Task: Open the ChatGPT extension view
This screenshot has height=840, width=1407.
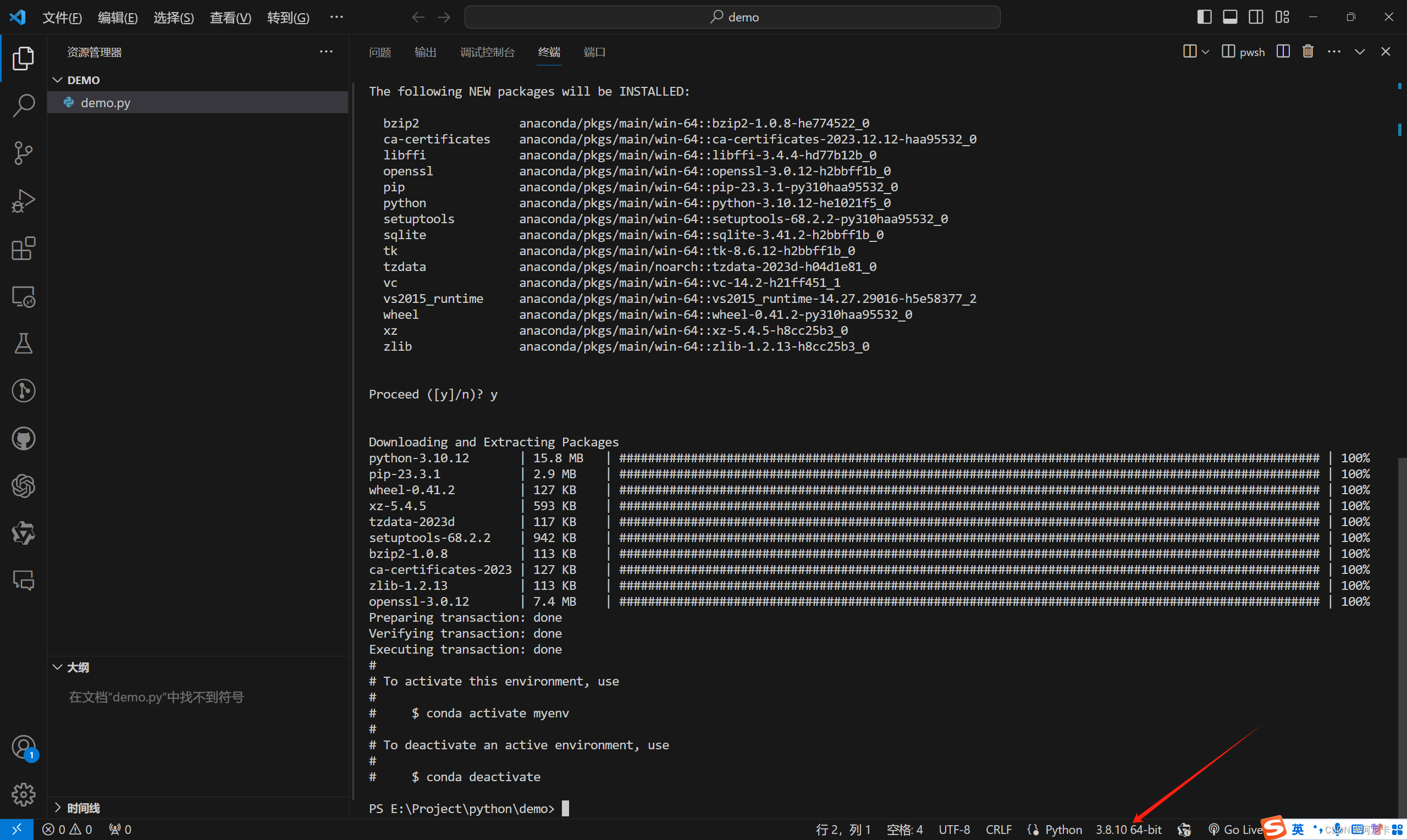Action: tap(23, 485)
